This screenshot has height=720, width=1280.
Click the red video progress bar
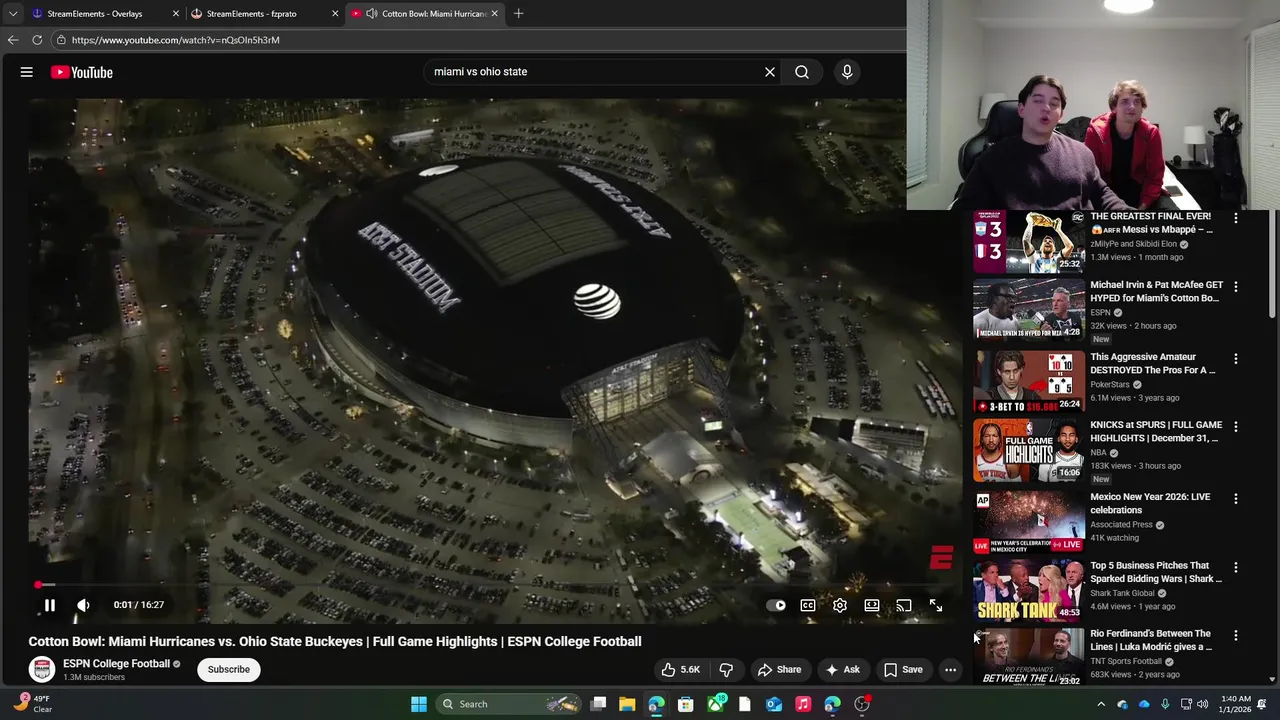coord(495,585)
